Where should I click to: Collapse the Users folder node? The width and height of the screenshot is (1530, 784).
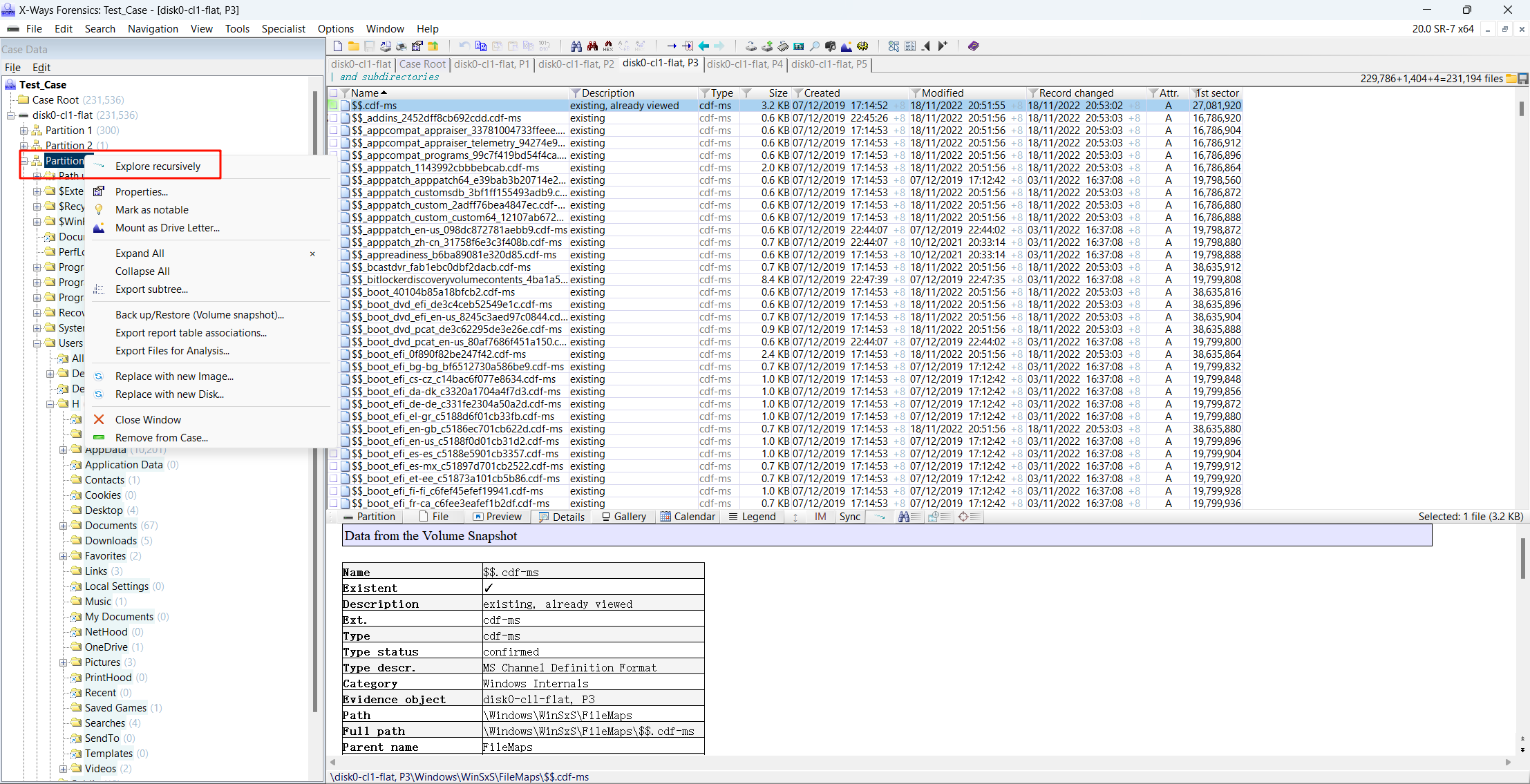click(x=37, y=343)
